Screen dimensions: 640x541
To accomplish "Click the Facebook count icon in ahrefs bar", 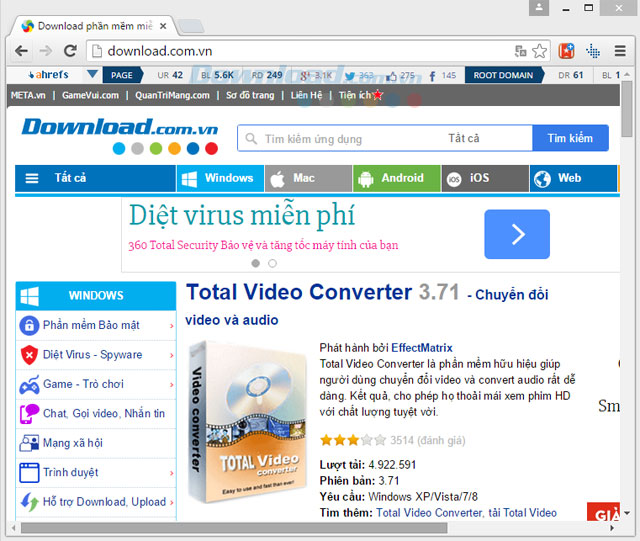I will [432, 76].
